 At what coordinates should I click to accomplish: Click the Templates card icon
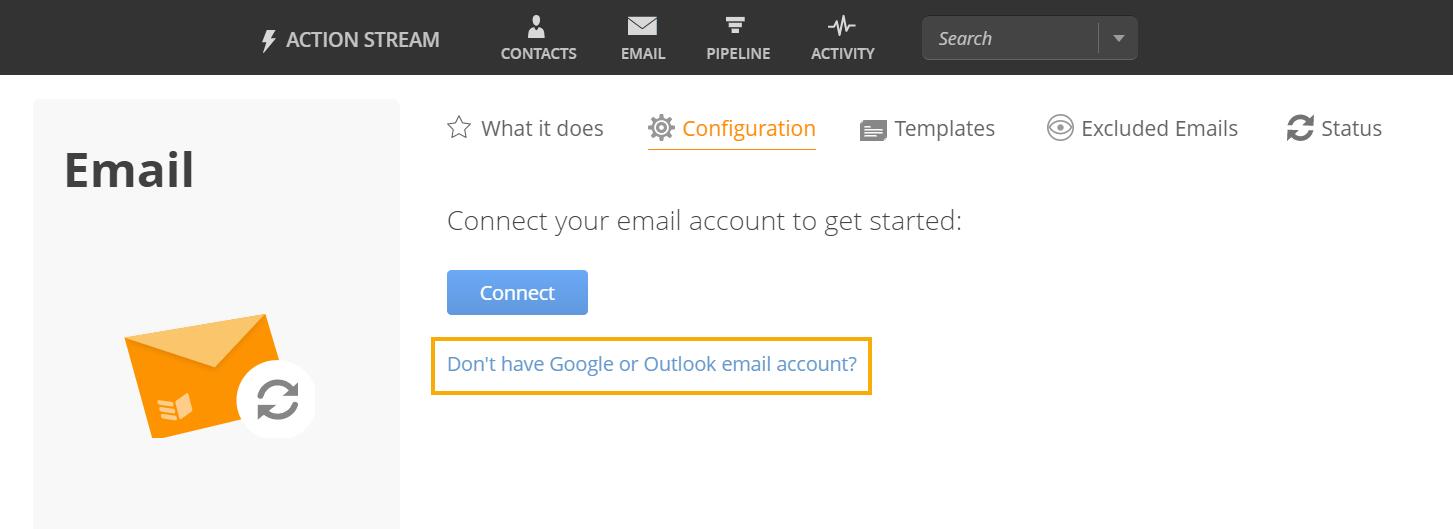tap(873, 130)
